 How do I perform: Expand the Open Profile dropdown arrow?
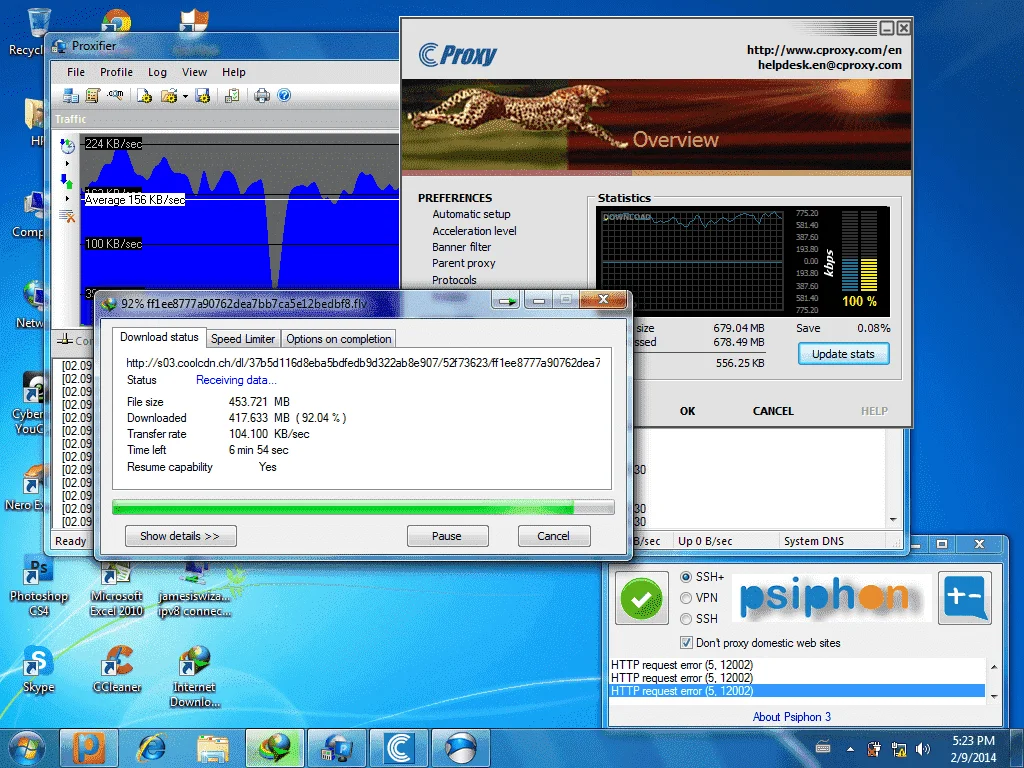coord(185,97)
